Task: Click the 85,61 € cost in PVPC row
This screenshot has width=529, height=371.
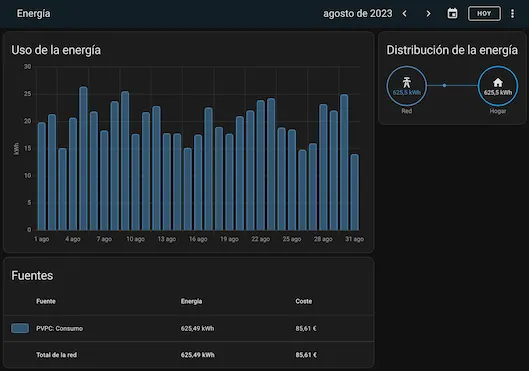Action: click(306, 329)
